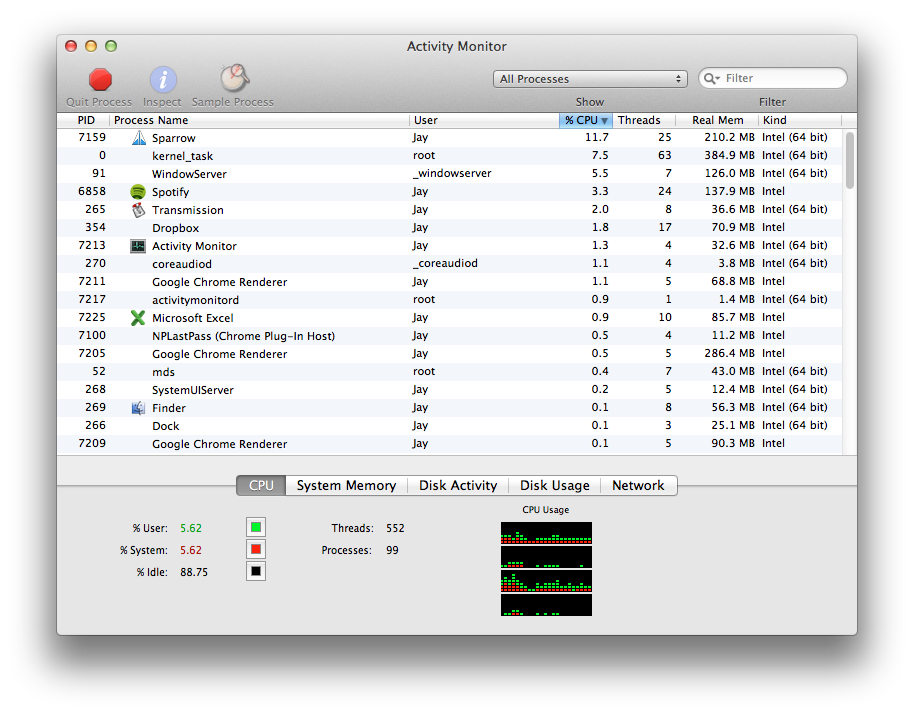Select the Sparrow app icon in the list
Viewport: 914px width, 714px height.
(139, 138)
